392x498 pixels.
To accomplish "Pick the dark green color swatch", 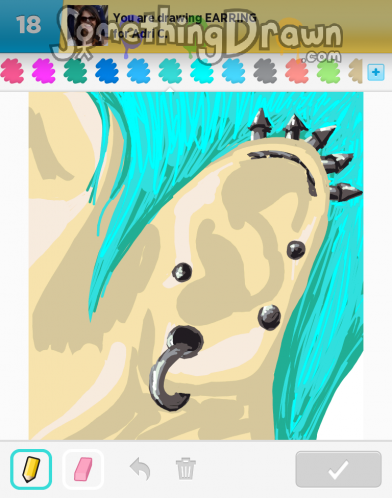I will click(x=75, y=71).
